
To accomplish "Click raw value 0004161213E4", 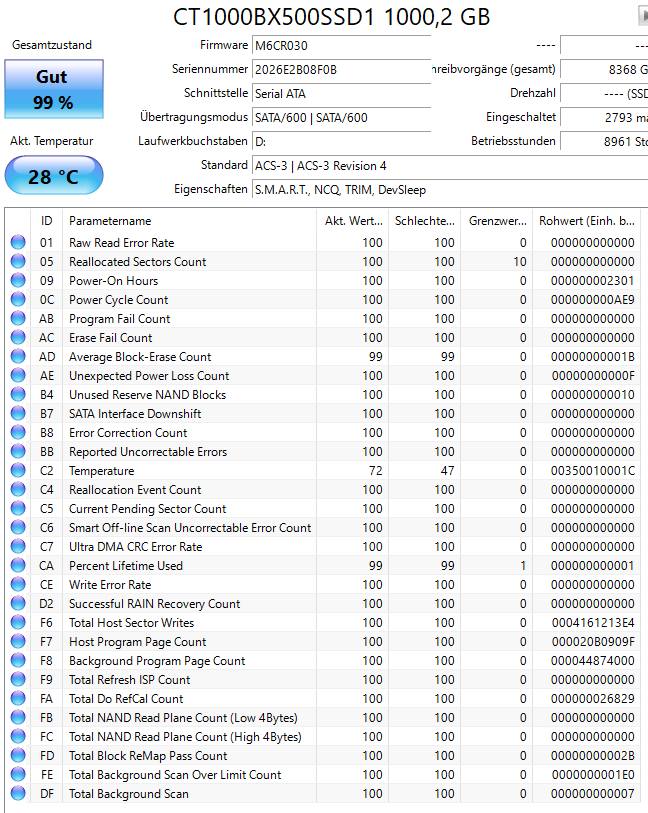I will [593, 623].
